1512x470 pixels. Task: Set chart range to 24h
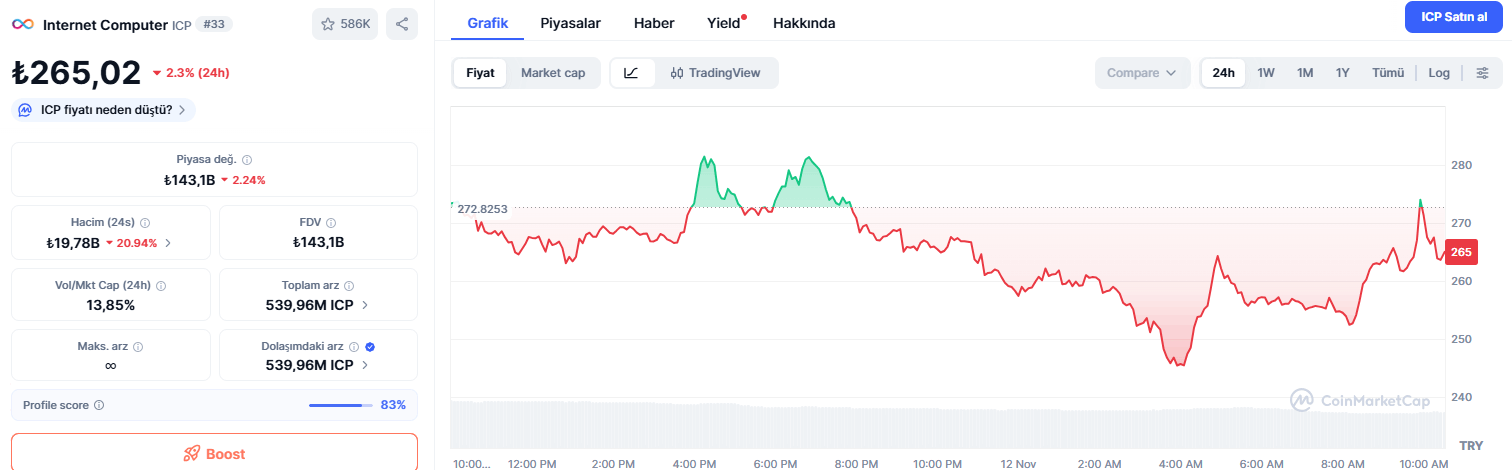[x=1223, y=73]
